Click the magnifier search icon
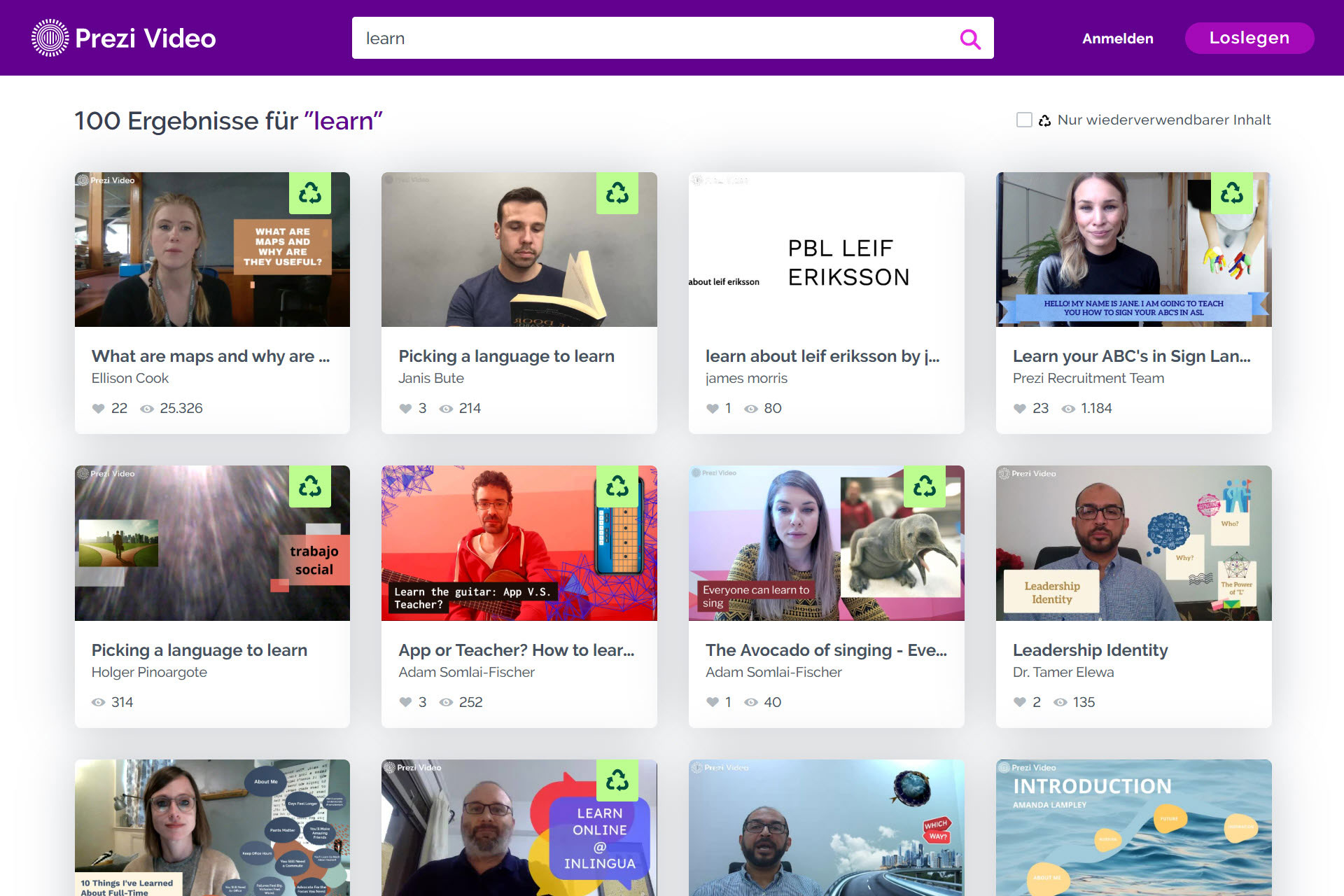The image size is (1344, 896). (970, 38)
